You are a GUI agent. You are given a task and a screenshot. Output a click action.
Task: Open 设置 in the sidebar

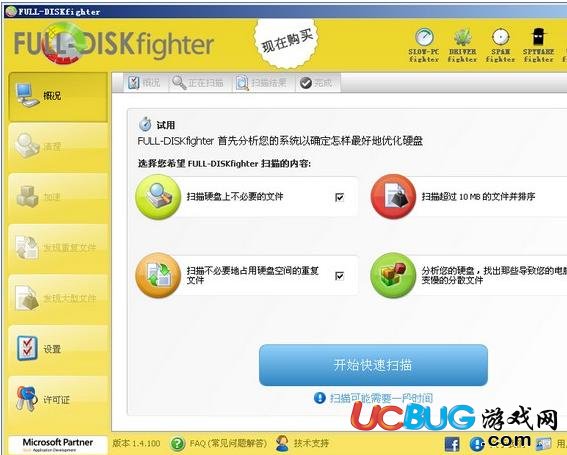58,349
